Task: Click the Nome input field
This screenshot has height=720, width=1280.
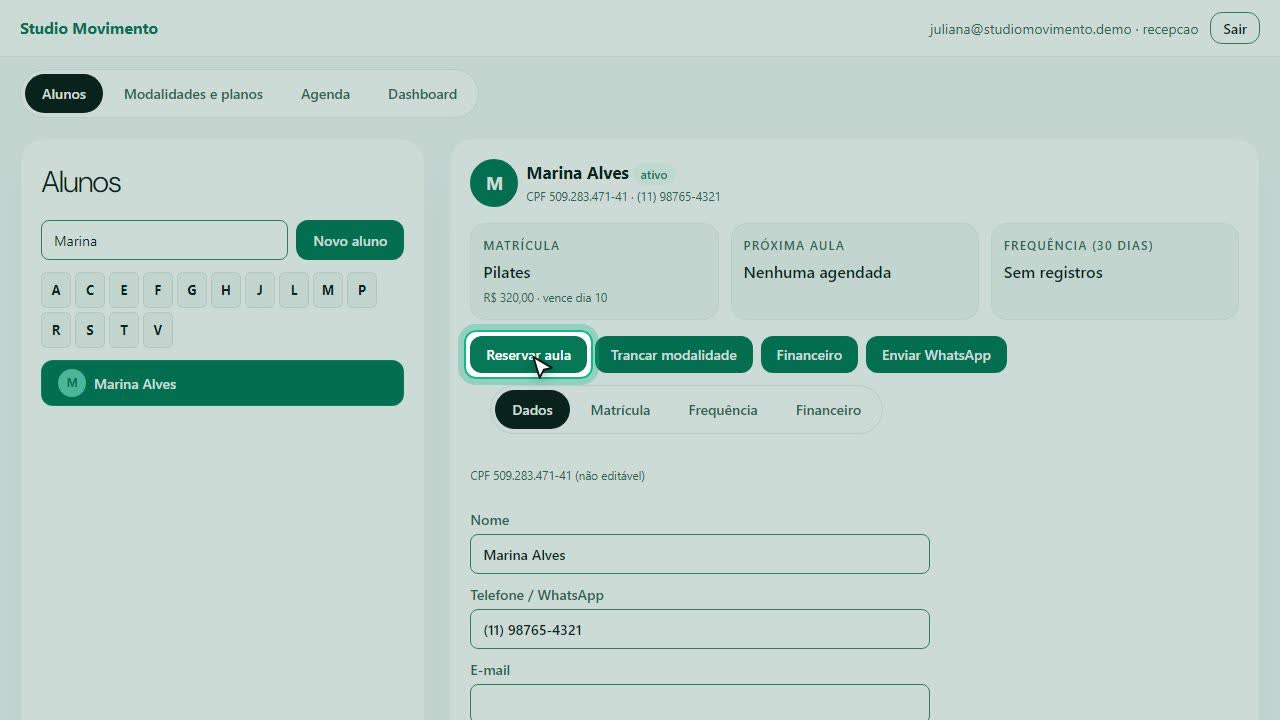Action: 700,554
